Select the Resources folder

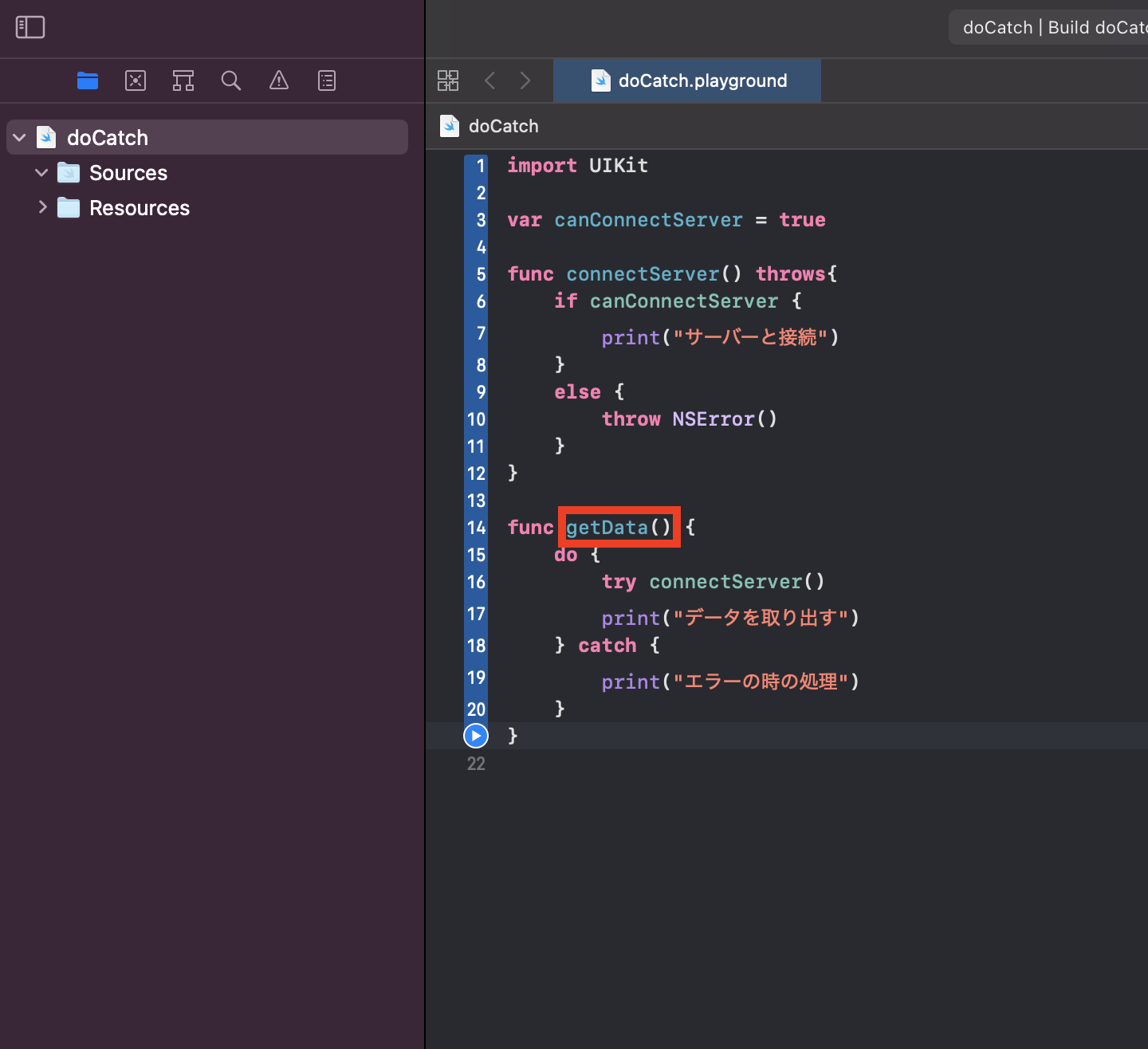[x=140, y=208]
